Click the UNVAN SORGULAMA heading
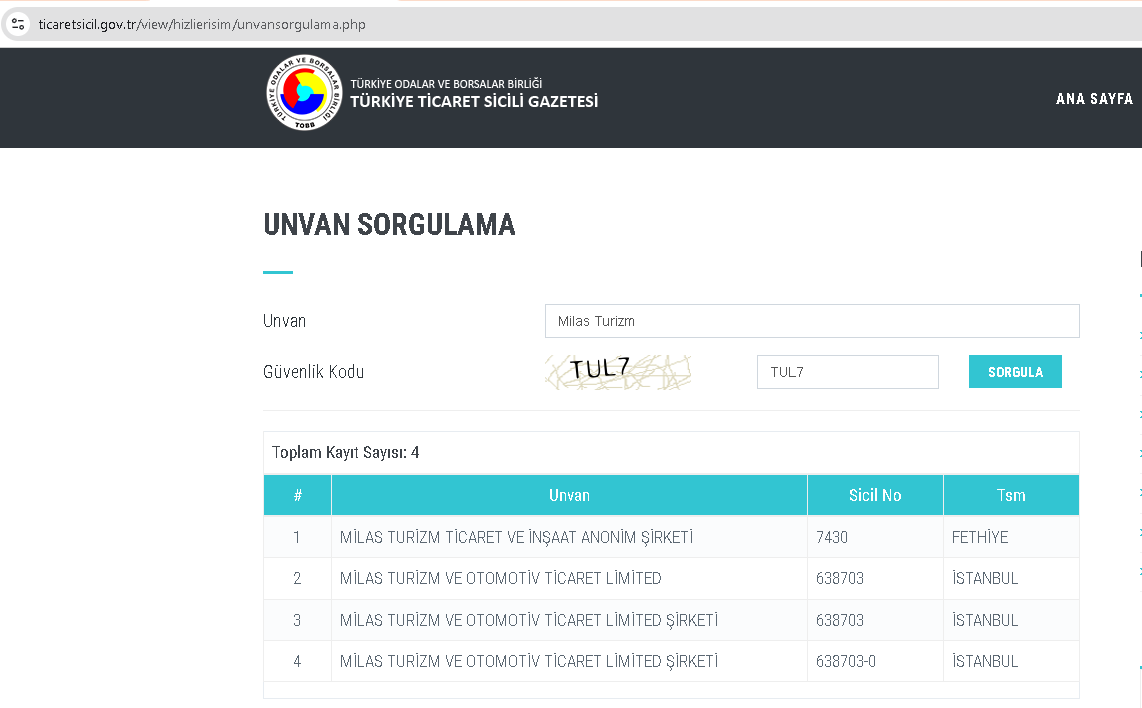 [x=389, y=224]
